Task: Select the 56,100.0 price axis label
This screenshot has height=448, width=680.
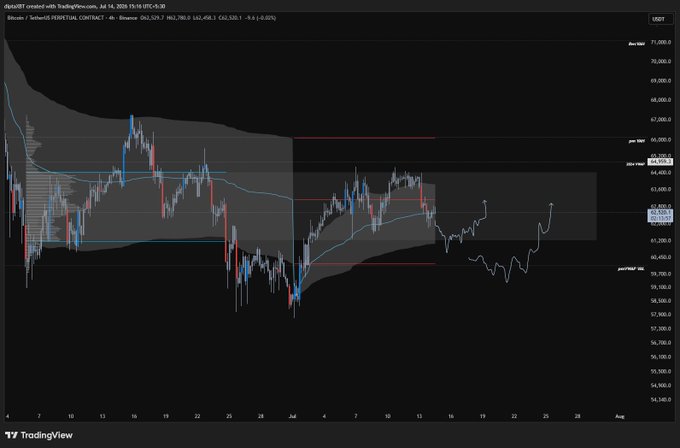Action: point(660,357)
